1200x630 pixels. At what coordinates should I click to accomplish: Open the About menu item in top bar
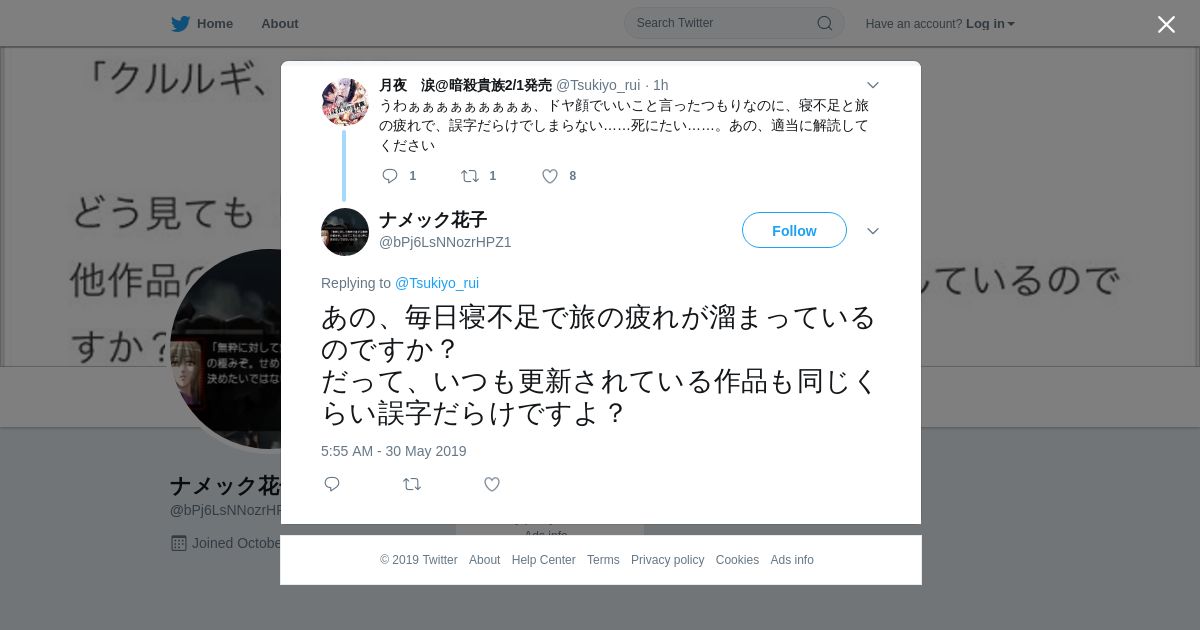coord(280,24)
